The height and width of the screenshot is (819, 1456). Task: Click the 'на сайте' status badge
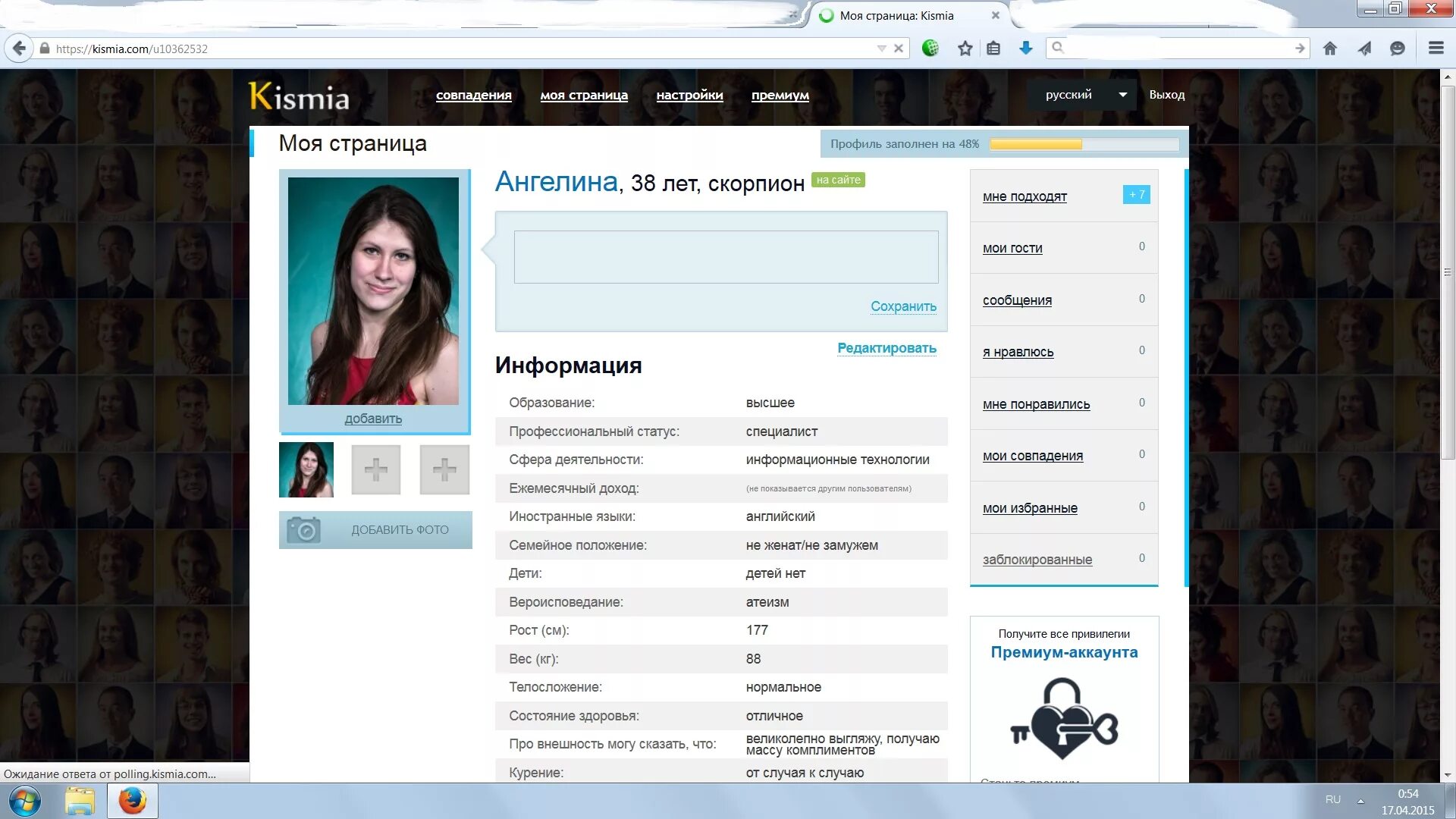pos(838,180)
